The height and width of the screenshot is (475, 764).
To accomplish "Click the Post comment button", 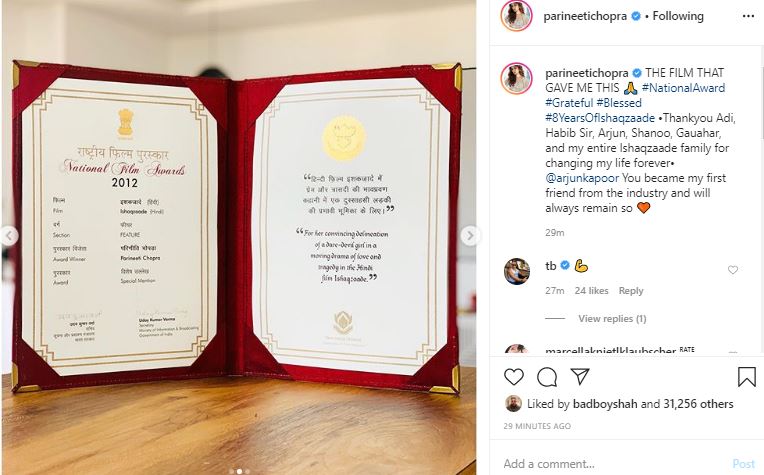I will point(744,464).
